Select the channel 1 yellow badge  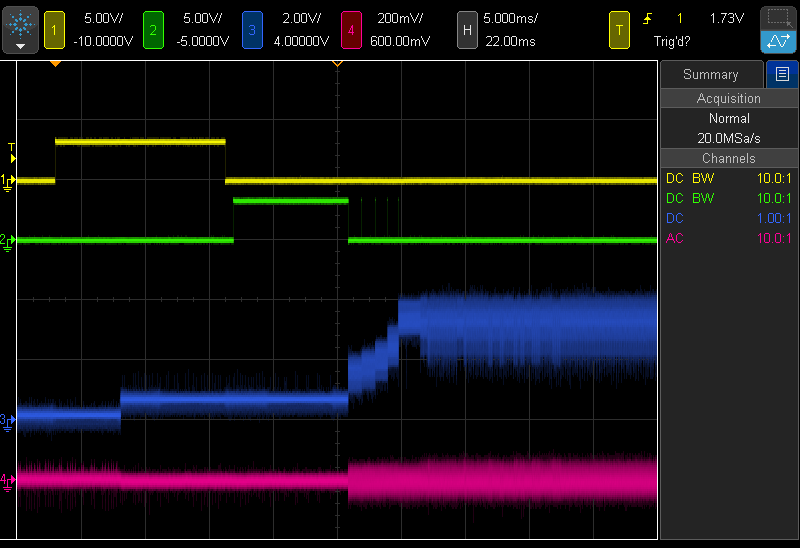coord(56,30)
